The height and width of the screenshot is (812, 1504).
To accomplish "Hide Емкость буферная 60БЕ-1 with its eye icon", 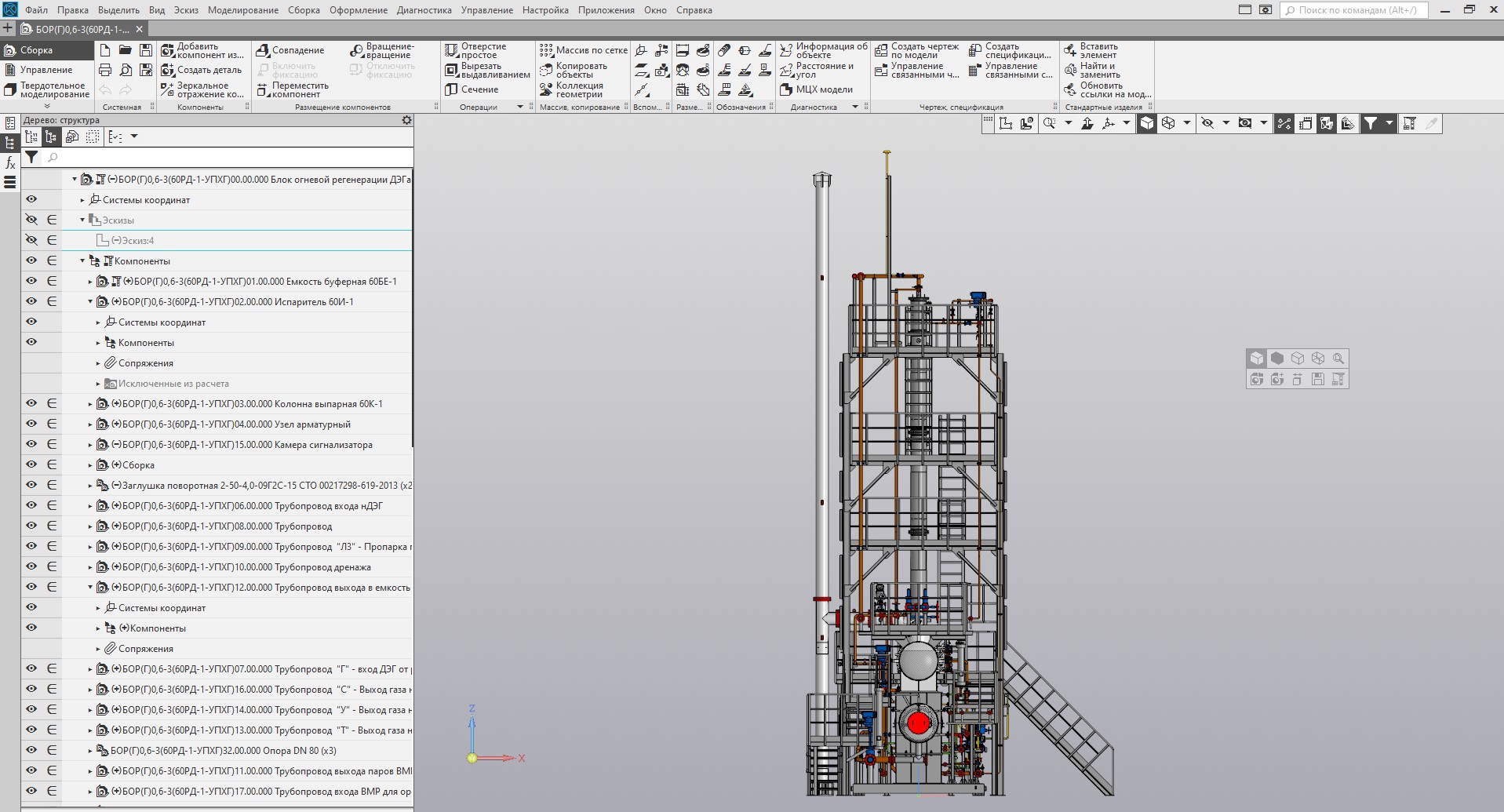I will point(31,281).
